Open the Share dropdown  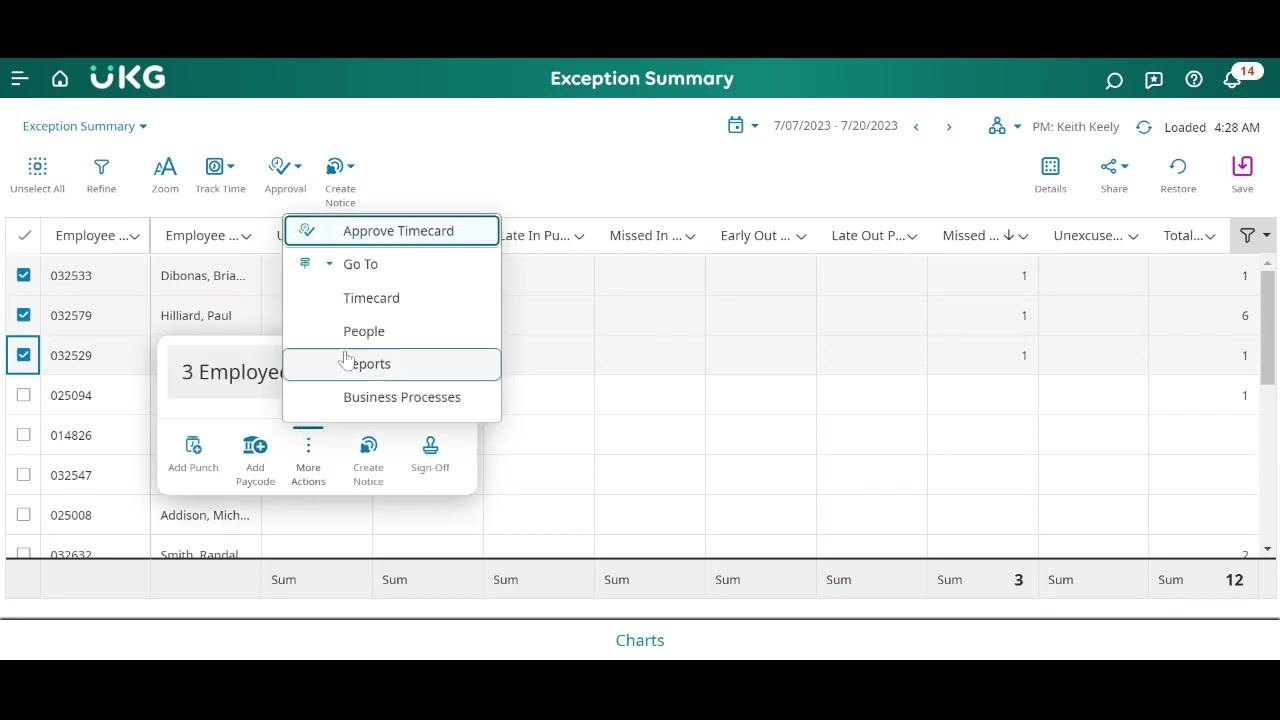[x=1114, y=175]
